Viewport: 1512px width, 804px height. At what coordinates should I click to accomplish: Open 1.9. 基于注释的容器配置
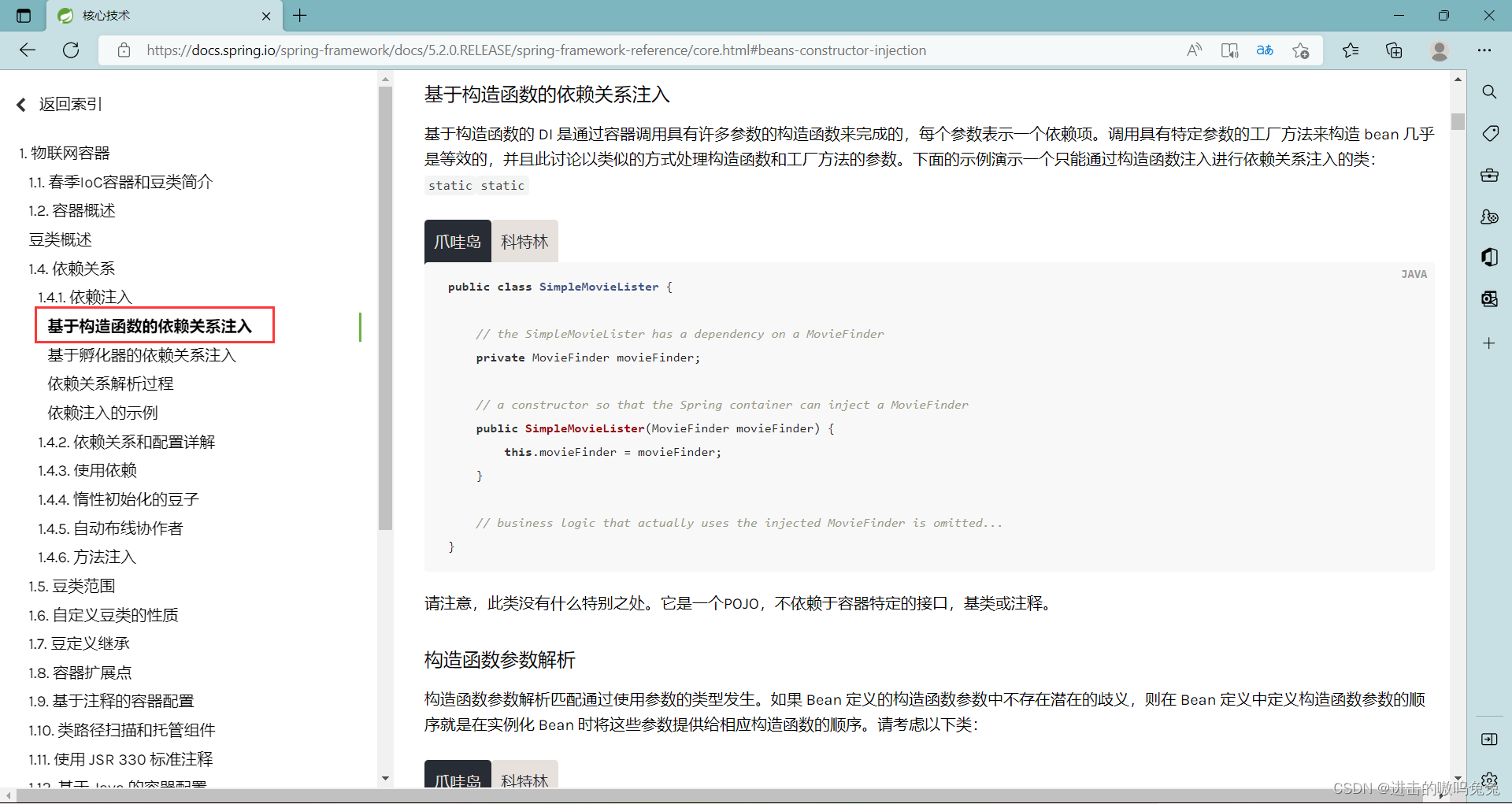click(111, 701)
